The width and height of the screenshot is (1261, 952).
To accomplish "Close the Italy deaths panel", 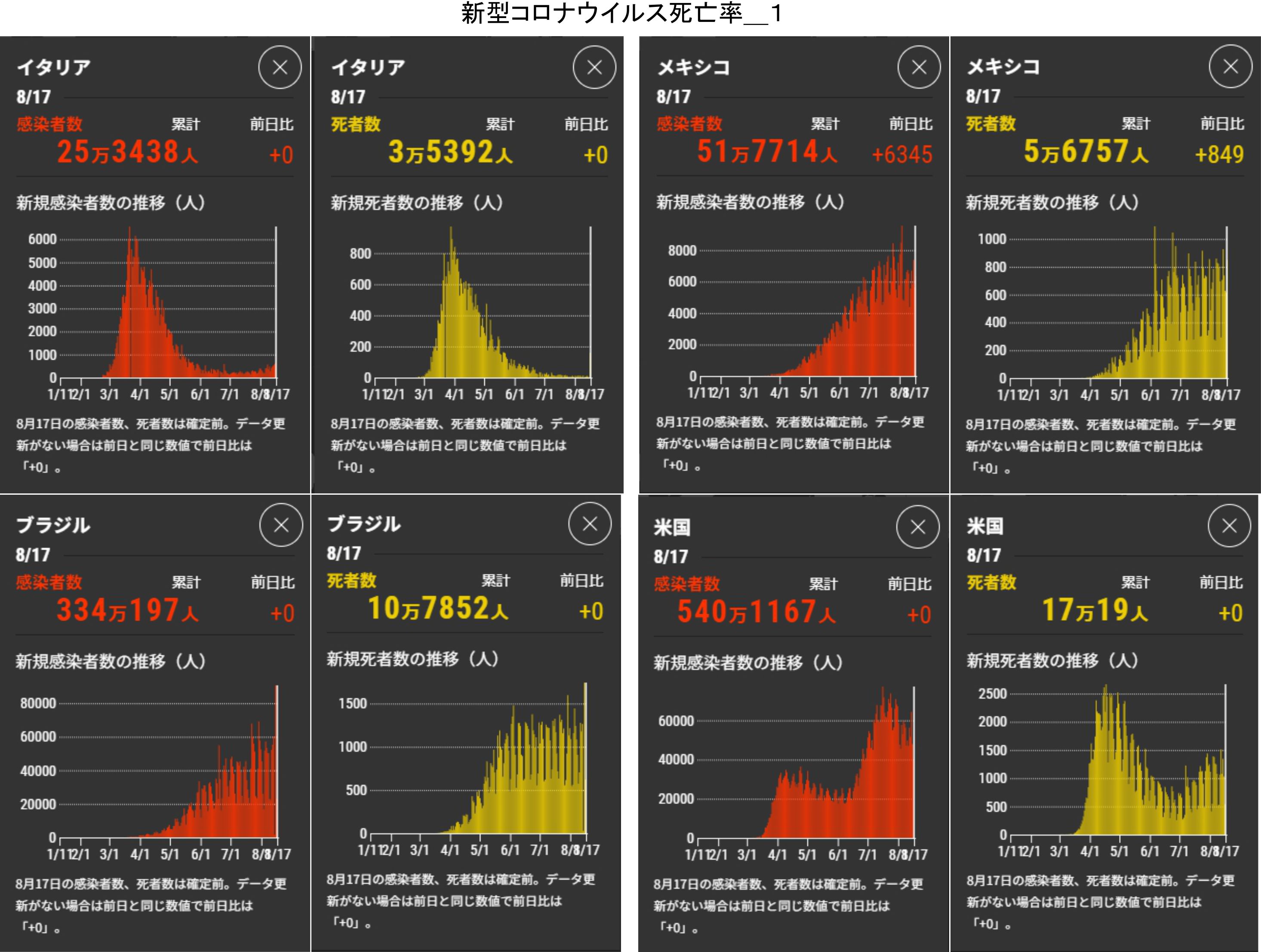I will (594, 68).
